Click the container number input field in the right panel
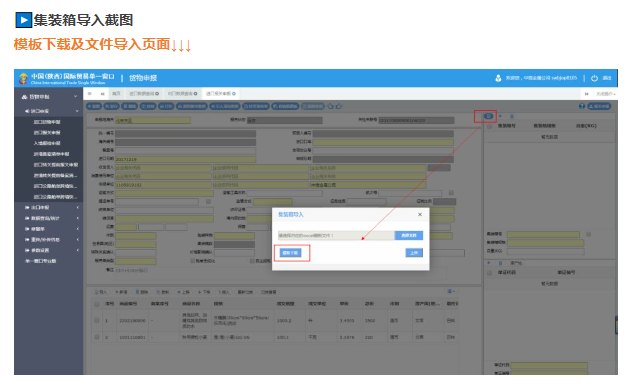 coord(543,234)
